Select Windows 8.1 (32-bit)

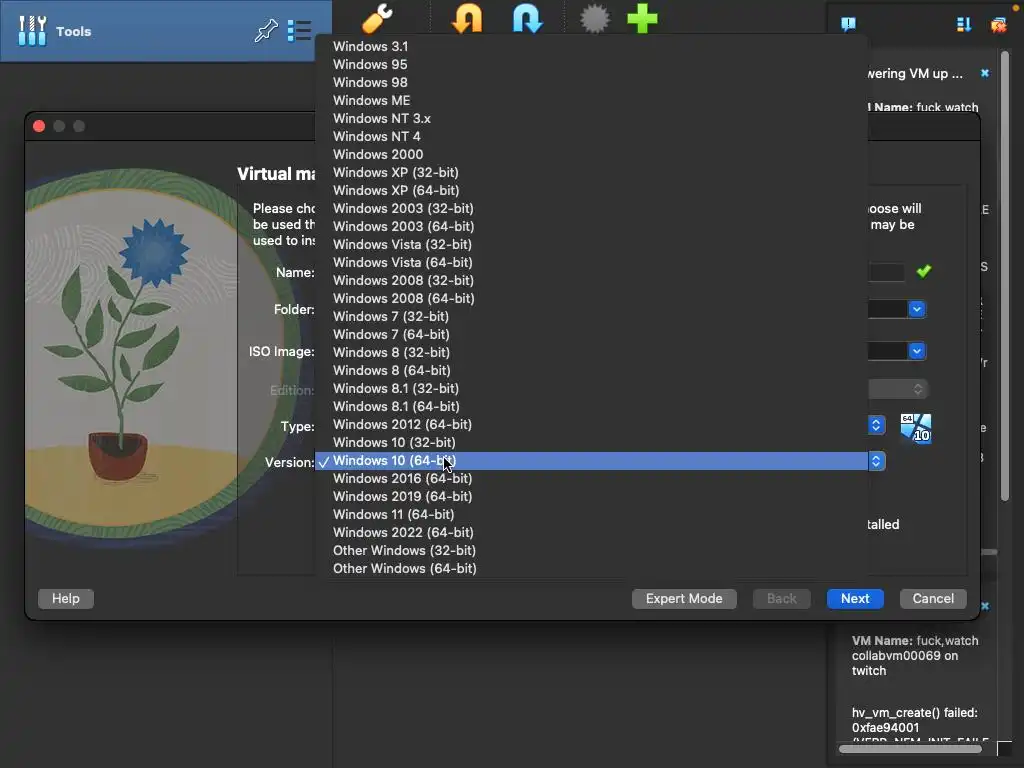click(x=591, y=388)
